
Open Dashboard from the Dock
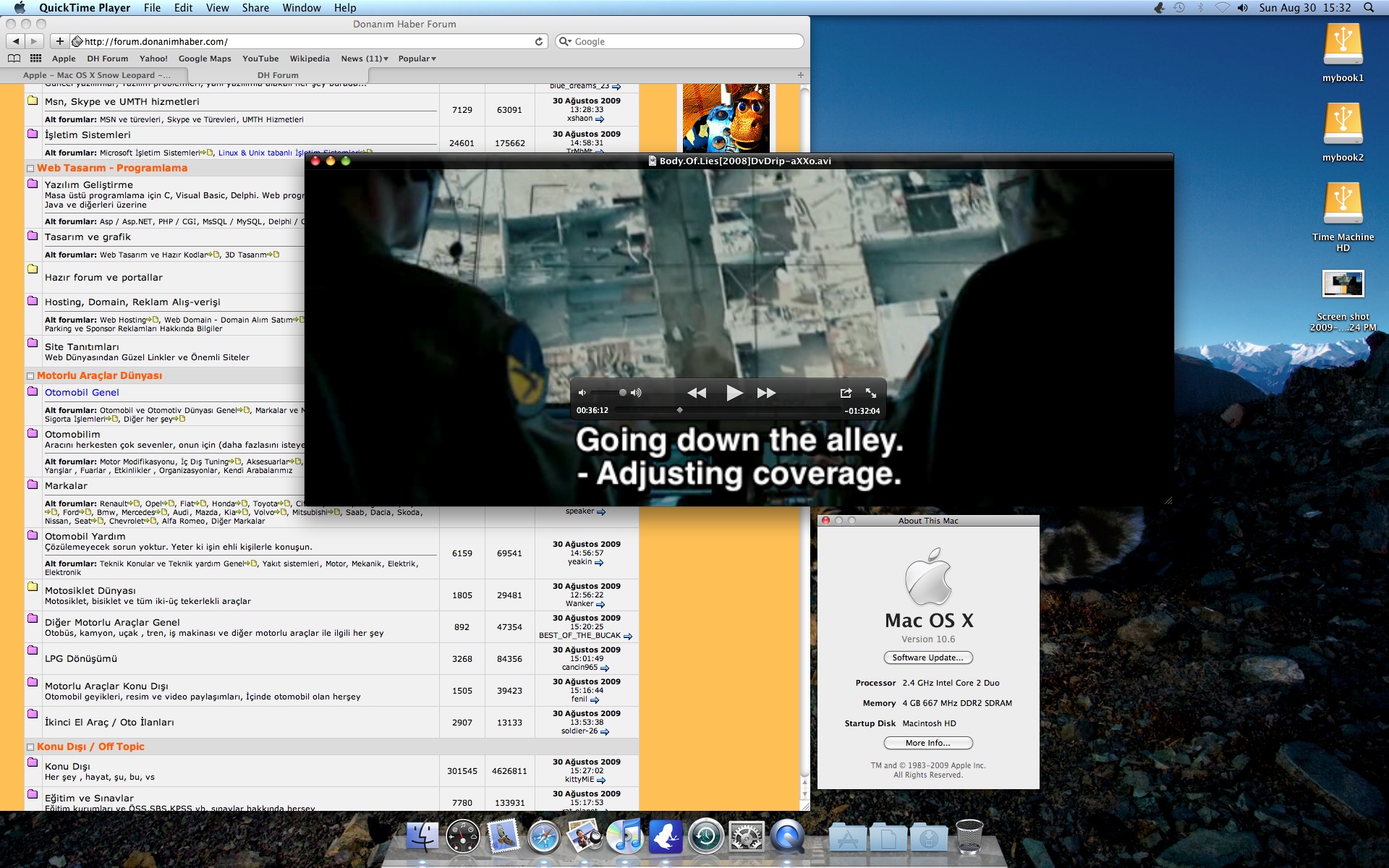click(462, 838)
